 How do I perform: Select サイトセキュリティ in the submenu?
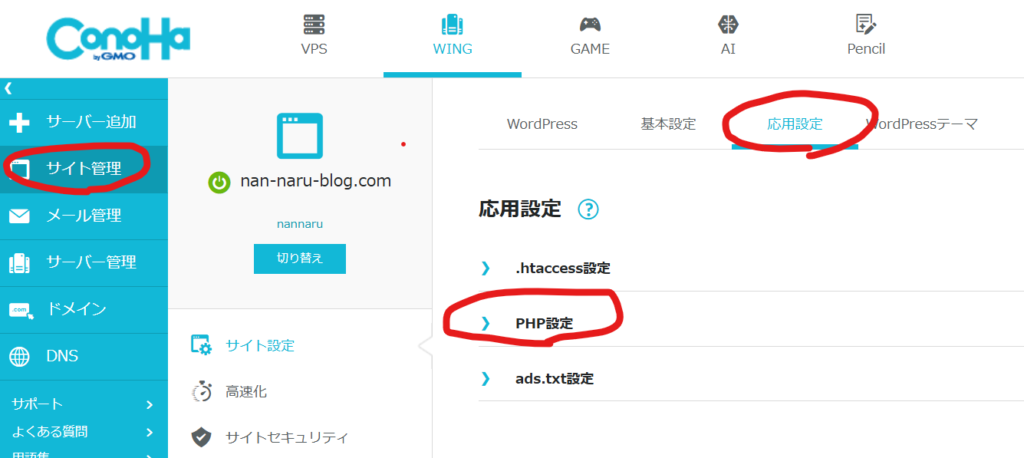(x=287, y=437)
